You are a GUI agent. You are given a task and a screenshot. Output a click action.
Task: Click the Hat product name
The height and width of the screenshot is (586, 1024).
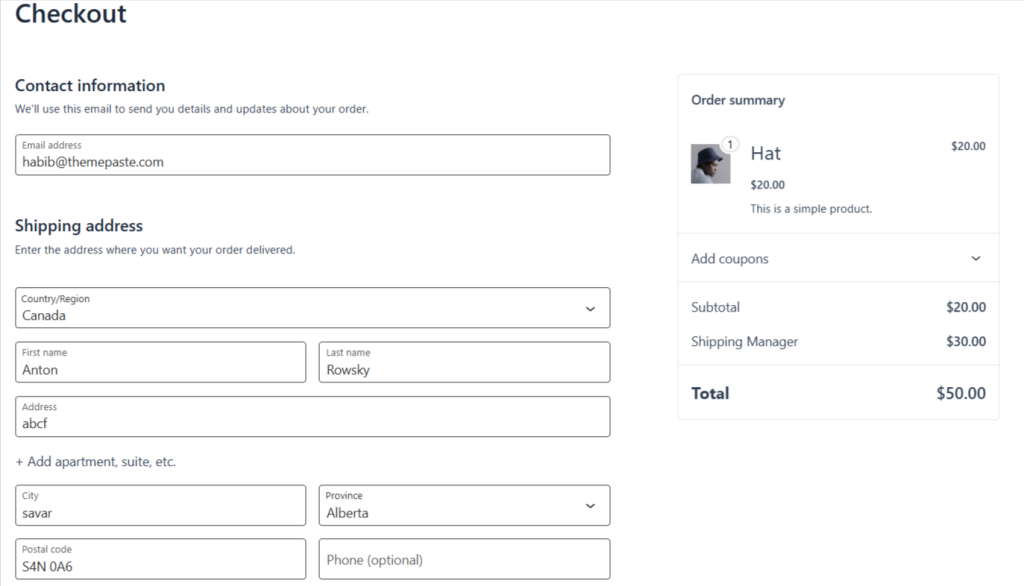[765, 153]
